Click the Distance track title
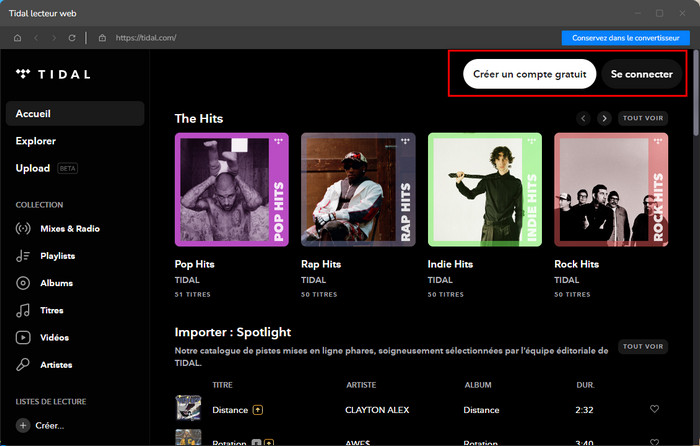The width and height of the screenshot is (700, 446). click(230, 410)
